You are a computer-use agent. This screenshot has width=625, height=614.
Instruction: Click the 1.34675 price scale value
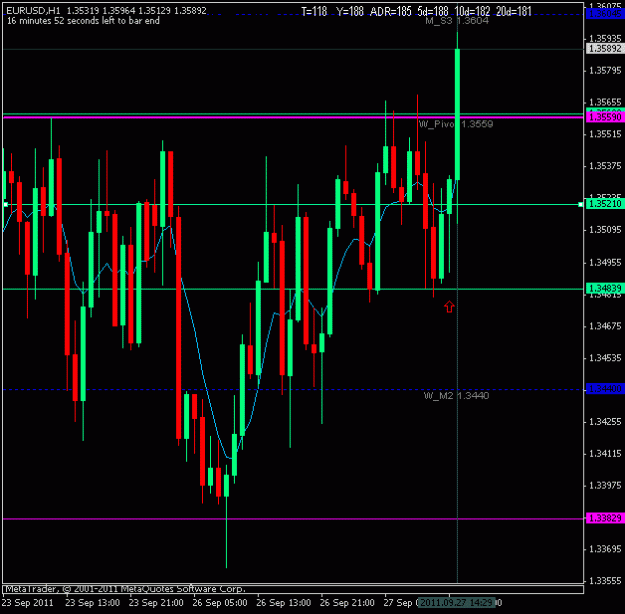pyautogui.click(x=605, y=326)
